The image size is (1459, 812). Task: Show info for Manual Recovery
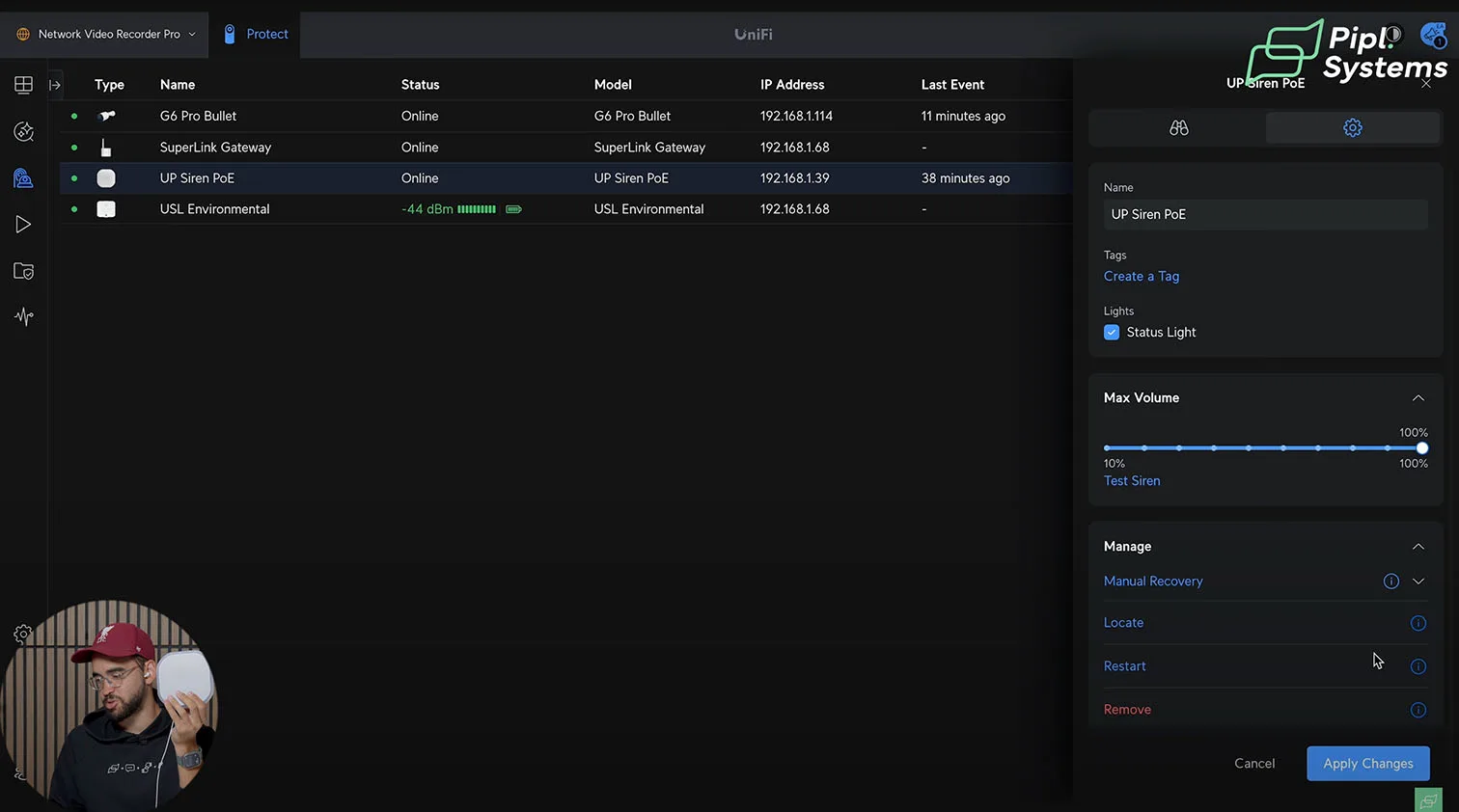point(1390,581)
